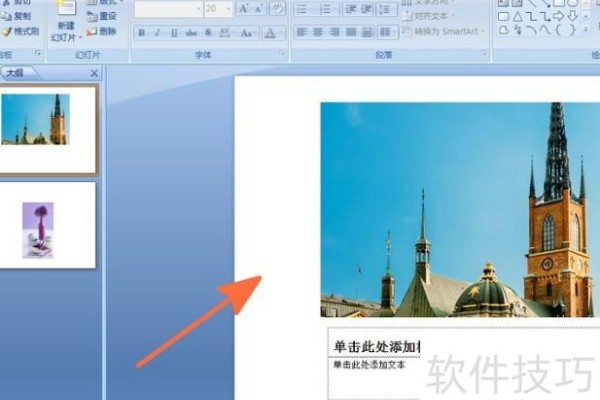The height and width of the screenshot is (400, 600).
Task: Select the Cloud shape
Action: point(504,30)
